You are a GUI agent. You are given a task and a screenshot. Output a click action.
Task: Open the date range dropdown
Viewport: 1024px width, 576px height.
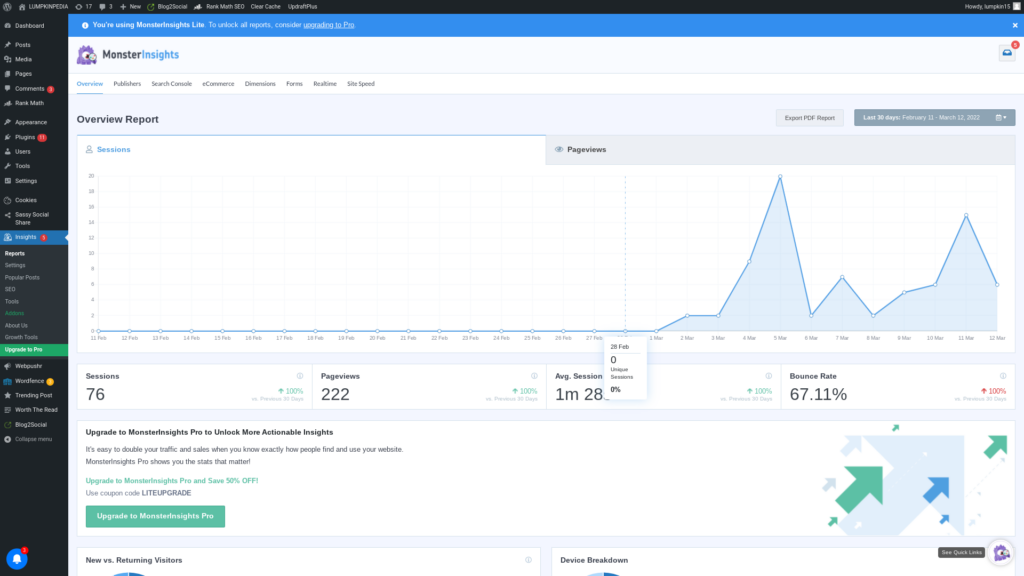point(935,118)
